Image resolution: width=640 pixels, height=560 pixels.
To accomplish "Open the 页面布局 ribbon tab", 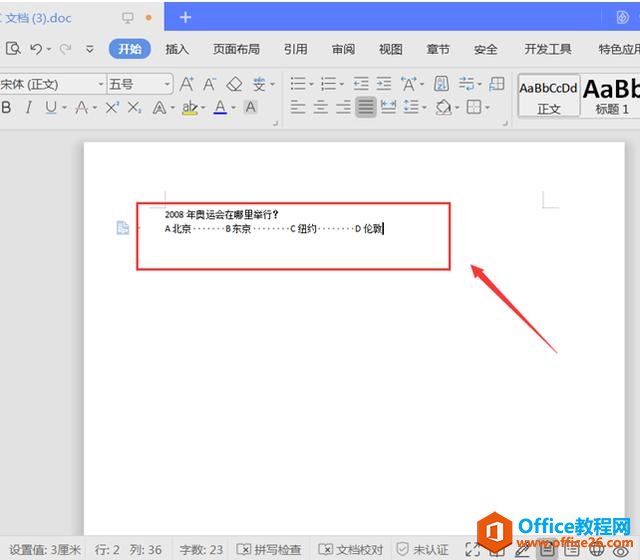I will click(236, 49).
